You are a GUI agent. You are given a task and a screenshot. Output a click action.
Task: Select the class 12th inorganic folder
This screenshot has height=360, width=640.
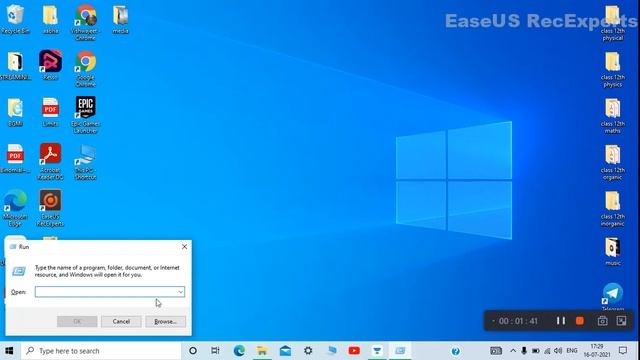(613, 209)
